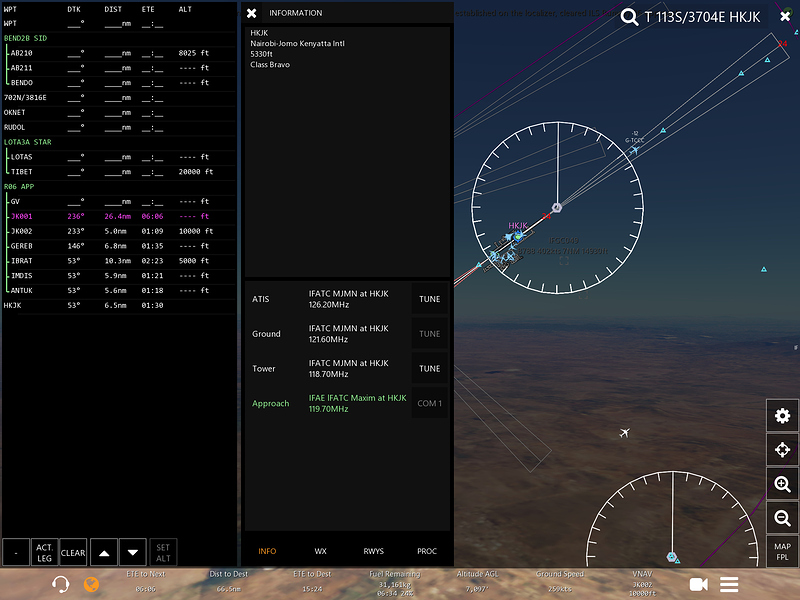
Task: Tune the ATIS frequency 126.20MHz
Action: point(430,299)
